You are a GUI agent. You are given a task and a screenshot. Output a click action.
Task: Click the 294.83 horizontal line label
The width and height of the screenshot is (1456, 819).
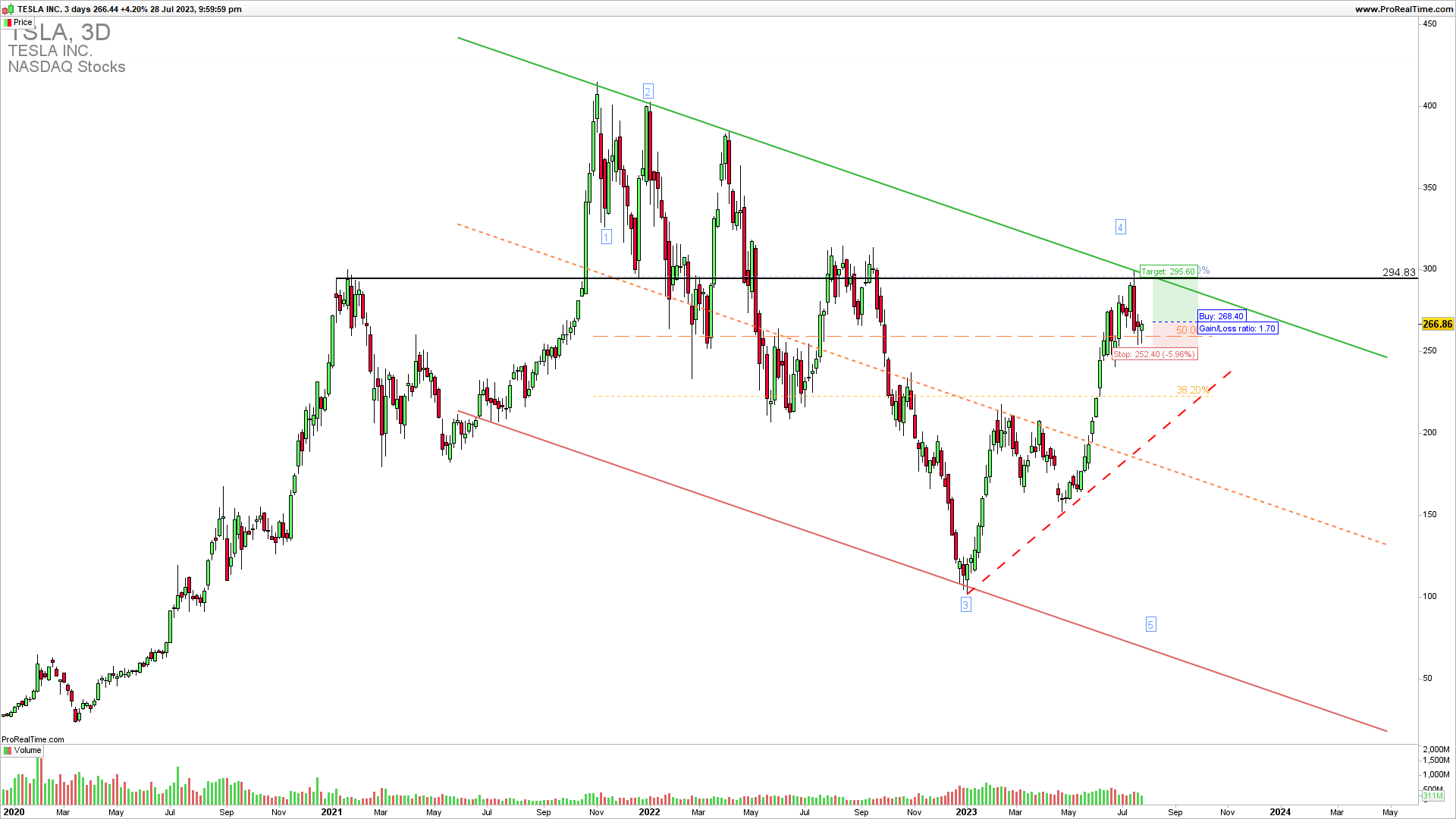(1399, 272)
